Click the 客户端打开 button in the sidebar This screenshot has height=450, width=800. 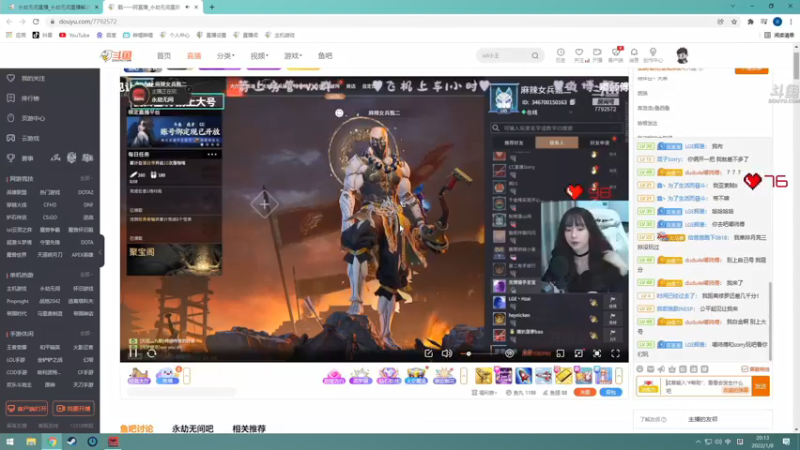click(x=27, y=409)
